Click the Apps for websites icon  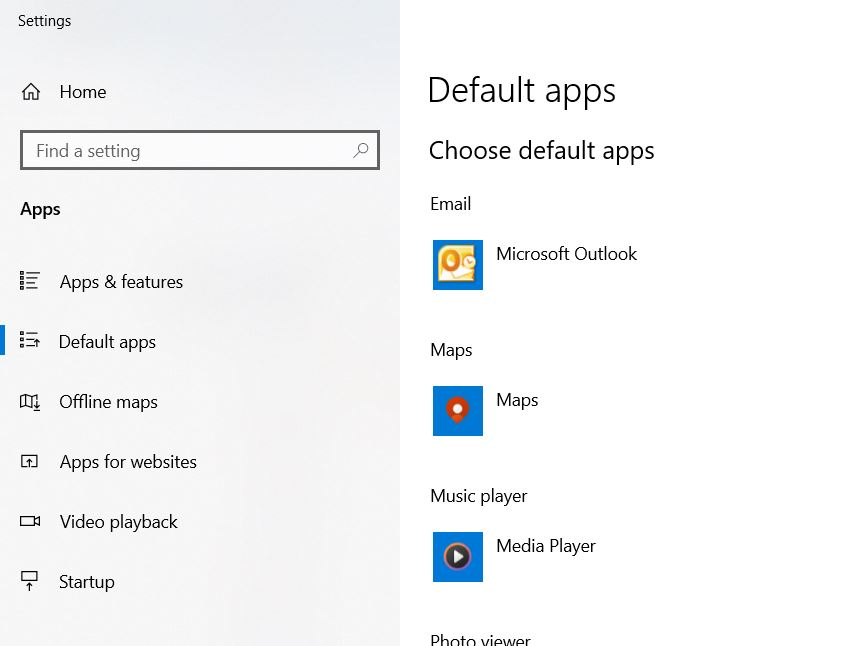[x=29, y=461]
